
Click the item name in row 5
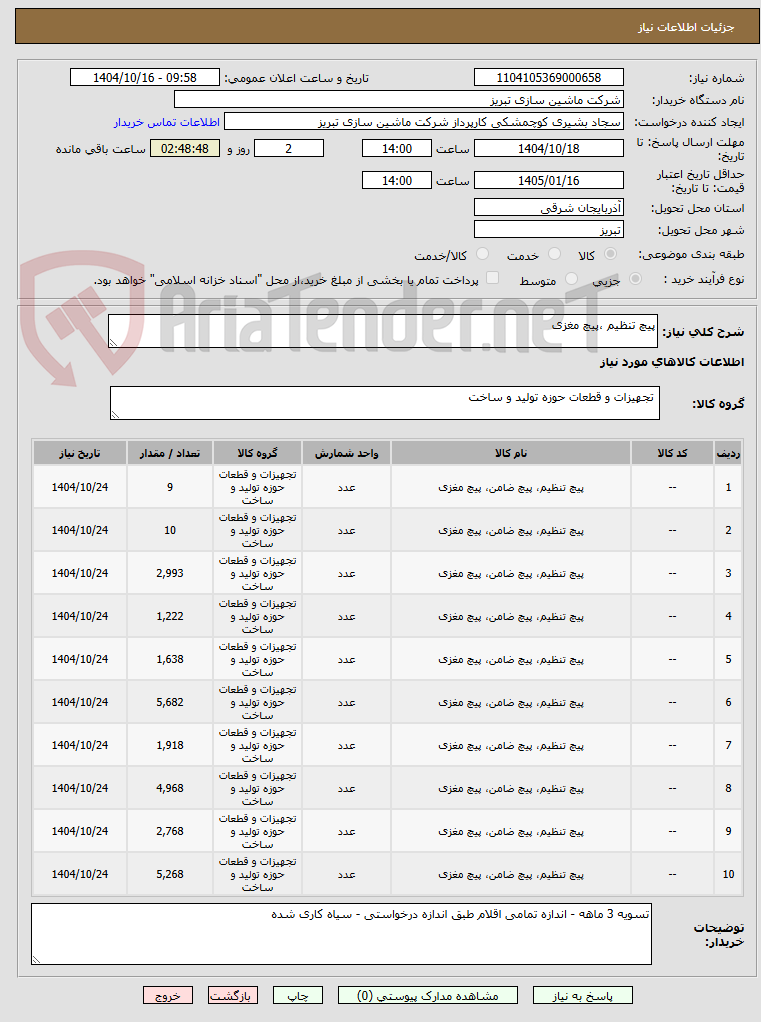[511, 659]
